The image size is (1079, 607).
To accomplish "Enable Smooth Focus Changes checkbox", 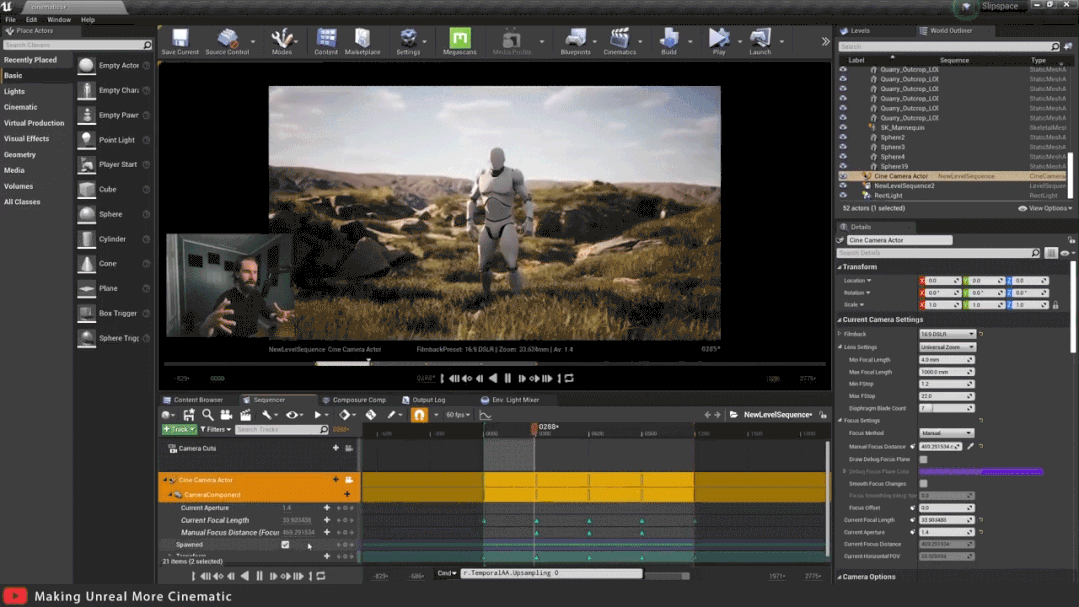I will 923,483.
